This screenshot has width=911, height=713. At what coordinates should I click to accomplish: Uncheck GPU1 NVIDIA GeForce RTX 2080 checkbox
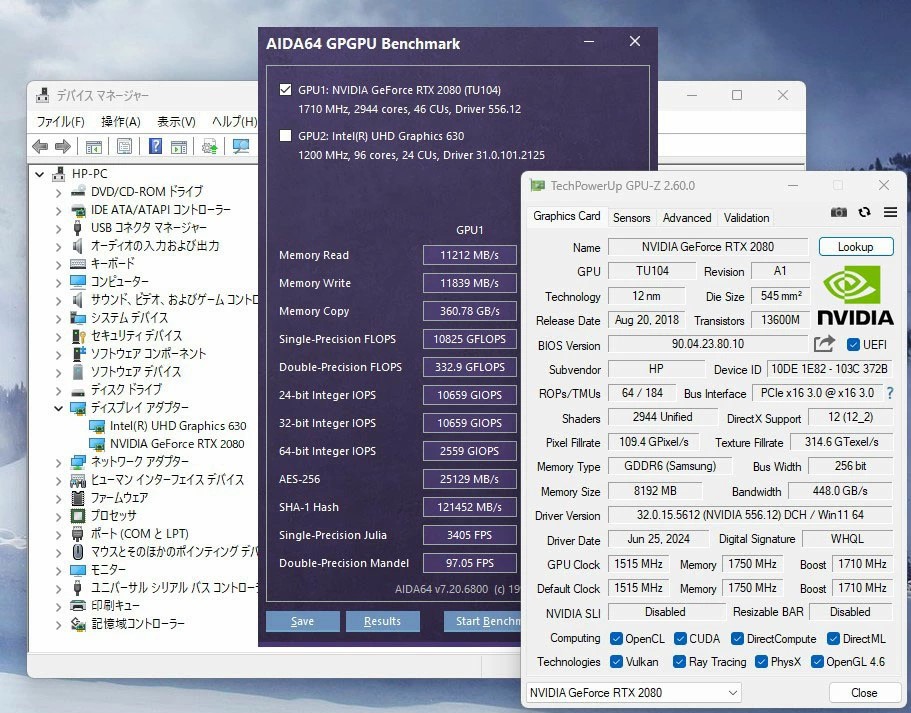pos(285,89)
